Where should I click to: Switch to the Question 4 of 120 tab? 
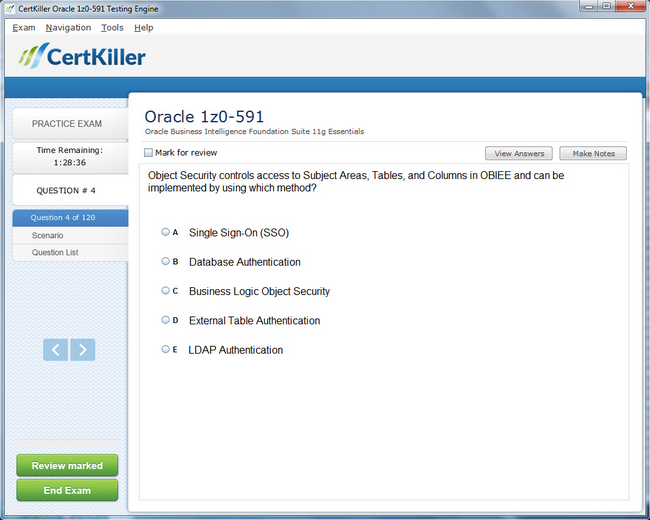70,218
